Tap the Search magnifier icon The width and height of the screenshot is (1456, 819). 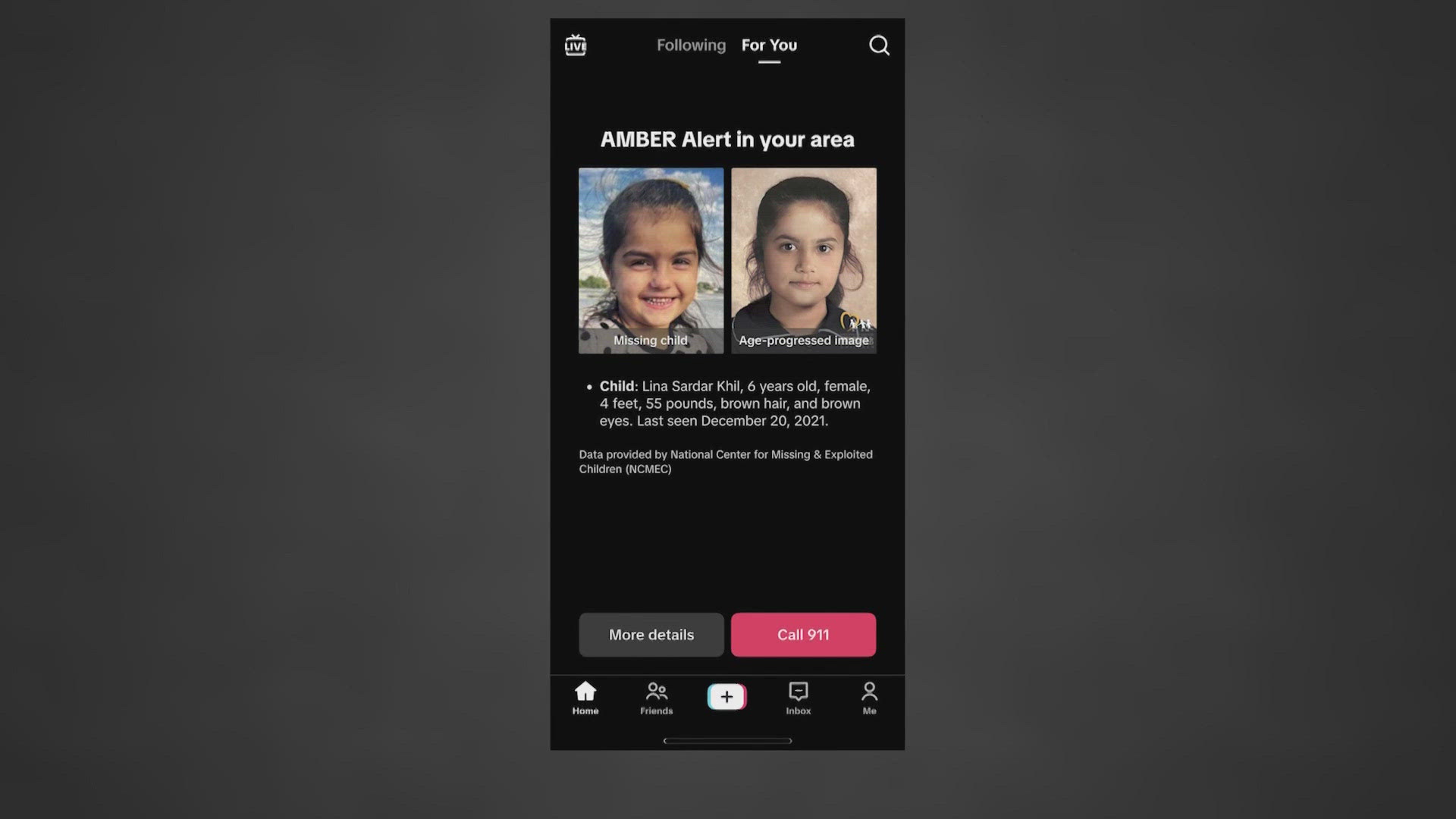(x=879, y=44)
